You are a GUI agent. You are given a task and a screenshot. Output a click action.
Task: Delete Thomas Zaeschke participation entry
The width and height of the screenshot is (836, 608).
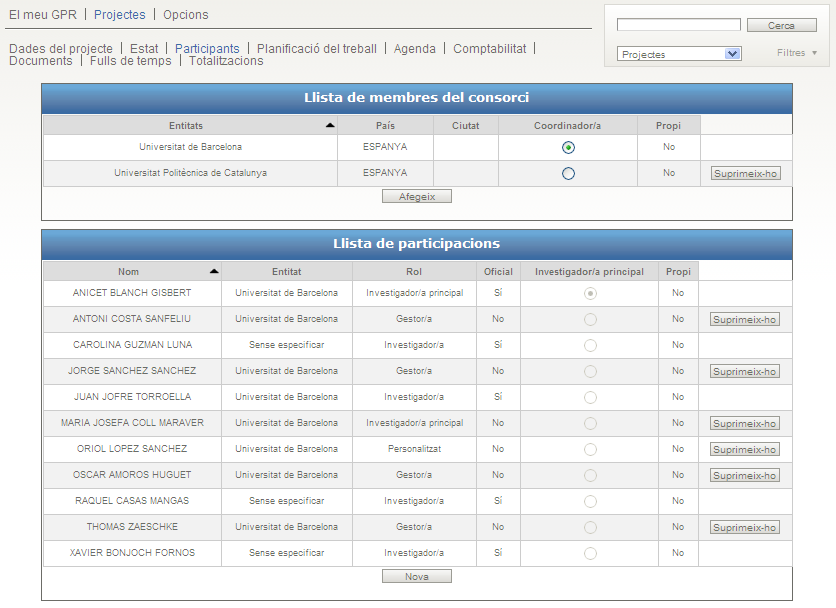pos(745,527)
